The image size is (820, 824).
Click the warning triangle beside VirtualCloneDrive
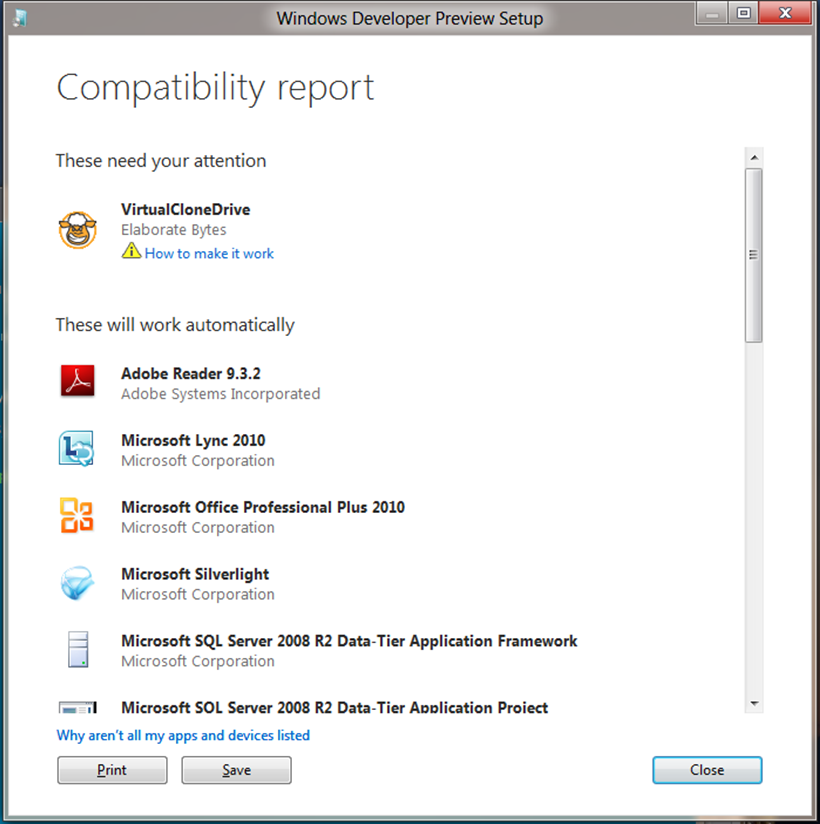pyautogui.click(x=132, y=253)
